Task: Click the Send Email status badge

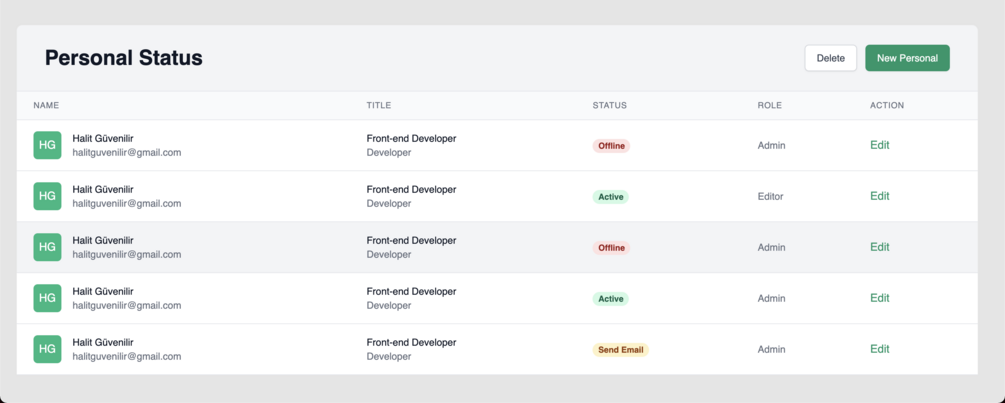Action: tap(620, 350)
